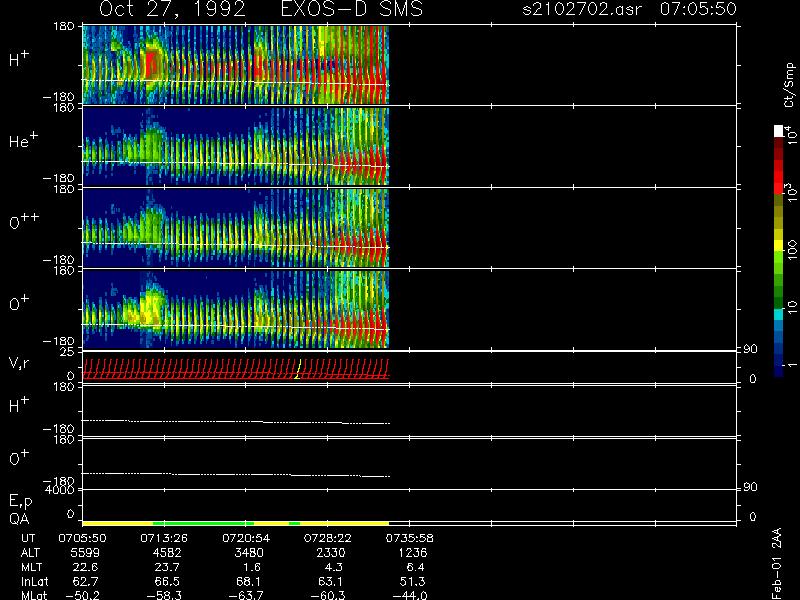Screen dimensions: 800x600
Task: Click the UT value '0720:54'
Action: pos(246,538)
